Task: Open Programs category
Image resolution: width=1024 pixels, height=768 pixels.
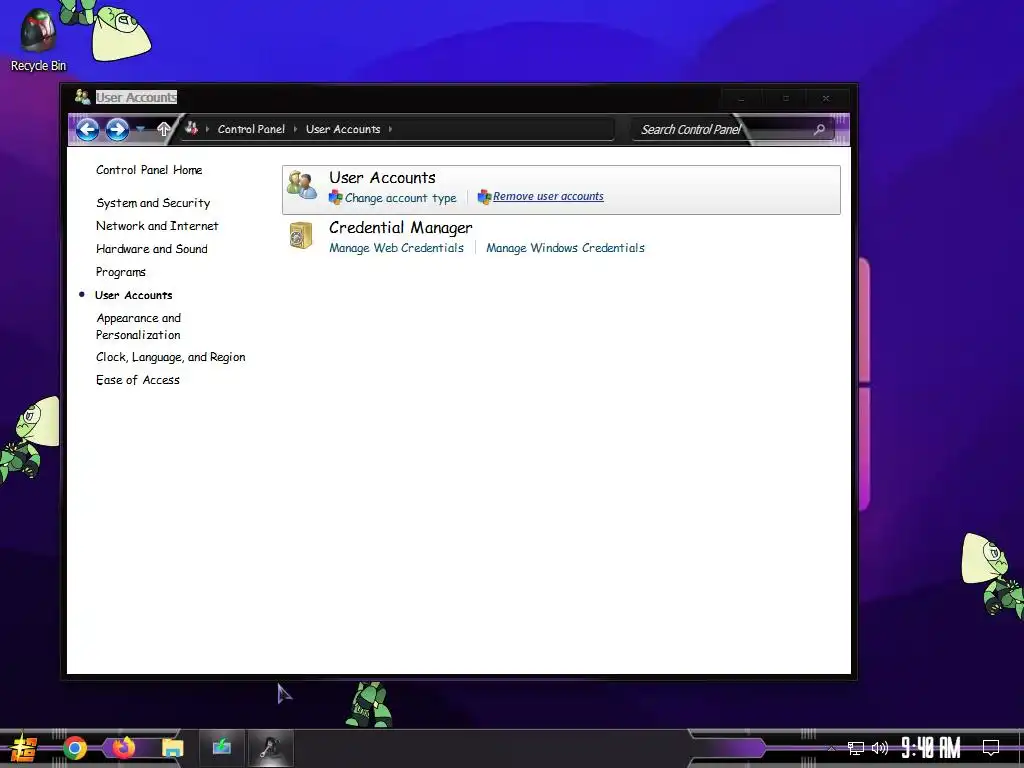Action: tap(121, 272)
